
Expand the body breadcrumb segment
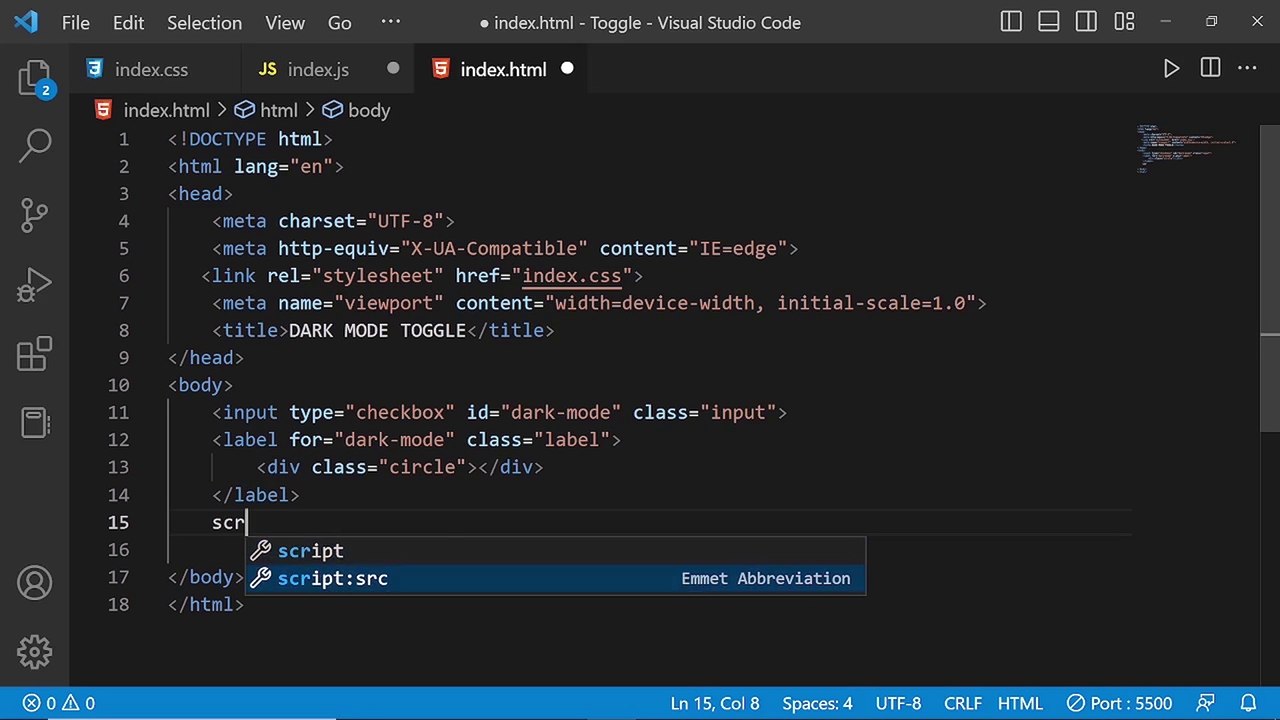point(368,110)
